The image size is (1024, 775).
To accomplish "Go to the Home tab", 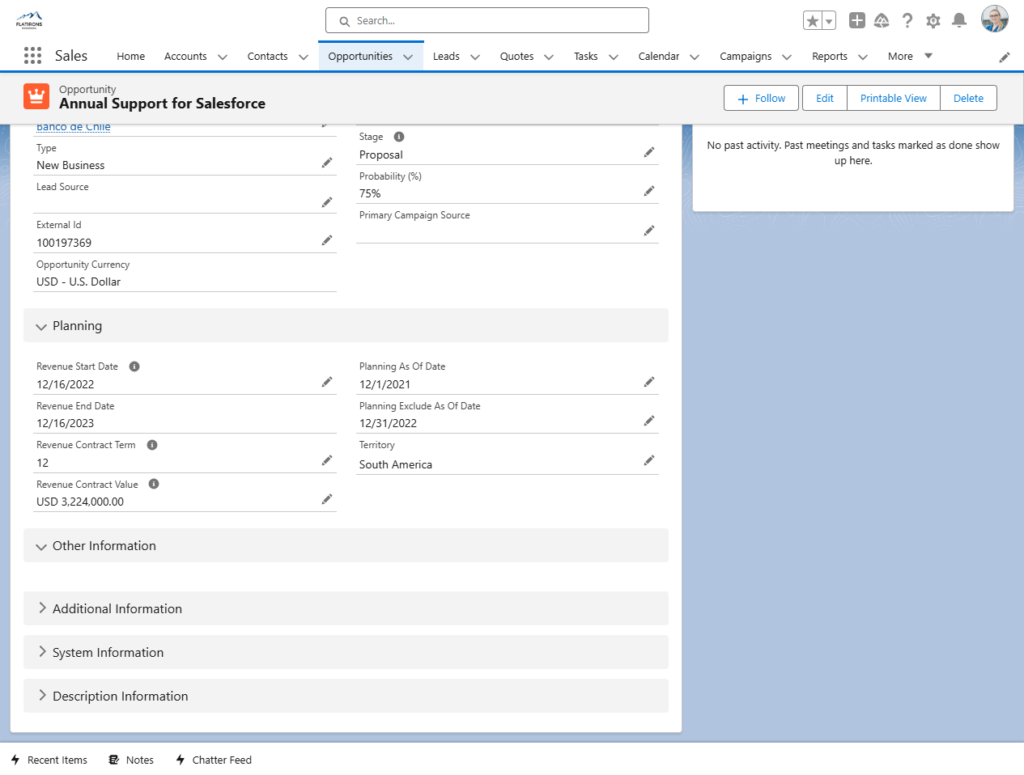I will pos(131,56).
